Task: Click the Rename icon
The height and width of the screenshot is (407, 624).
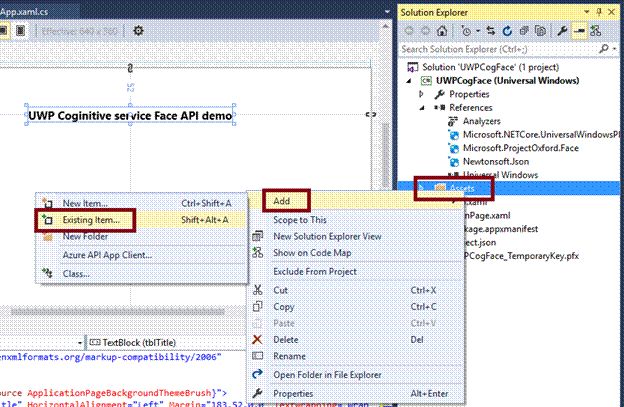Action: 258,356
